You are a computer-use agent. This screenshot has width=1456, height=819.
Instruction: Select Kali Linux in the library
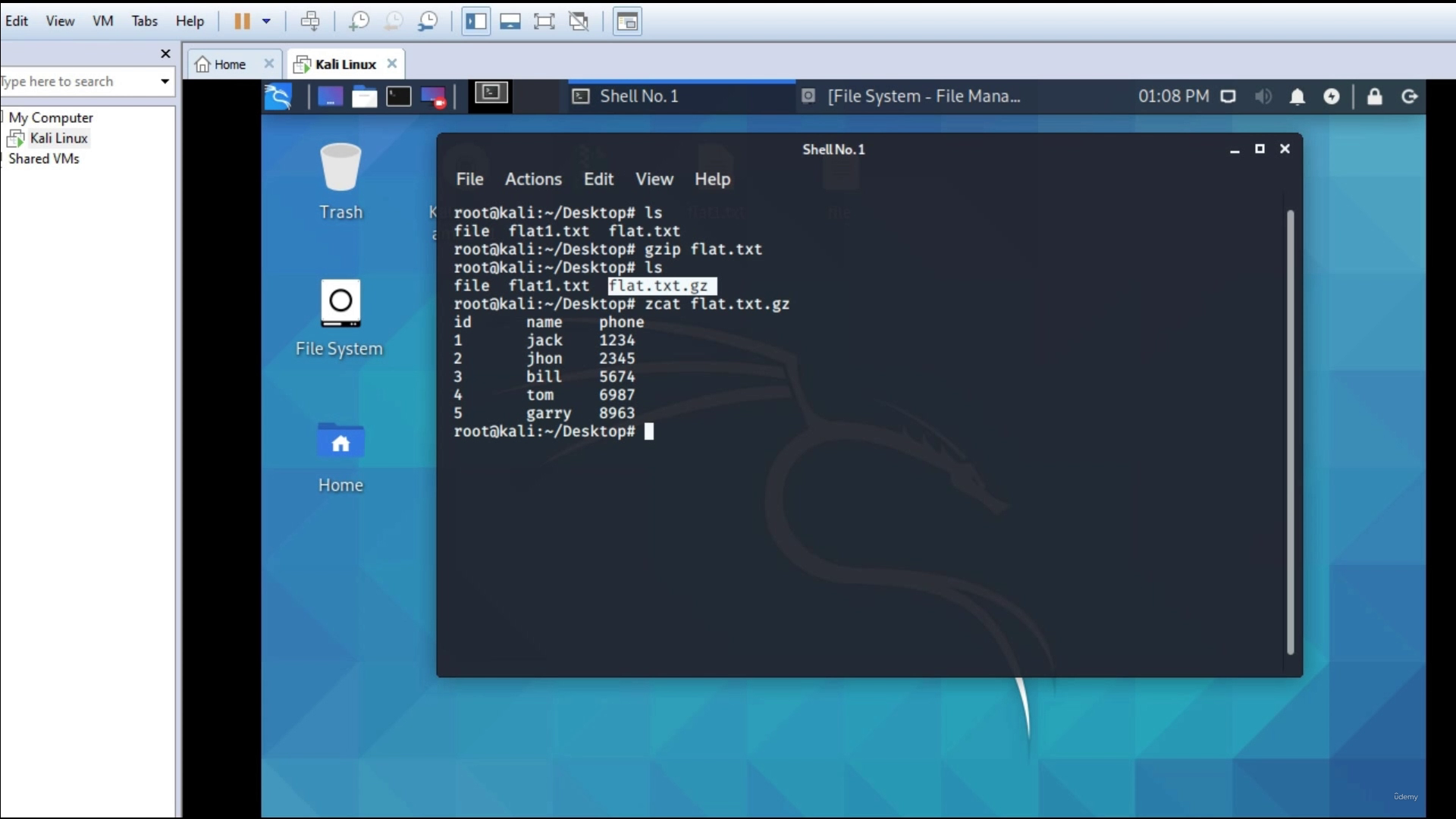58,138
